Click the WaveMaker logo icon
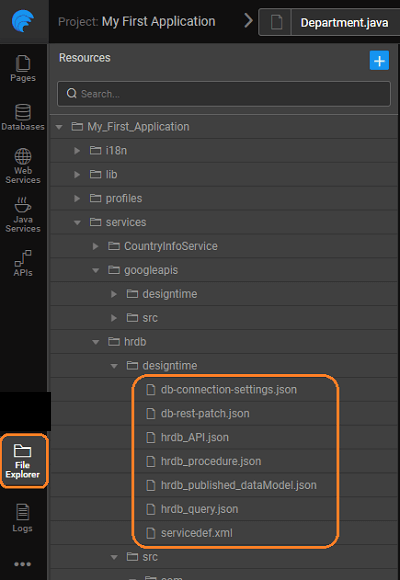This screenshot has width=400, height=580. 23,21
